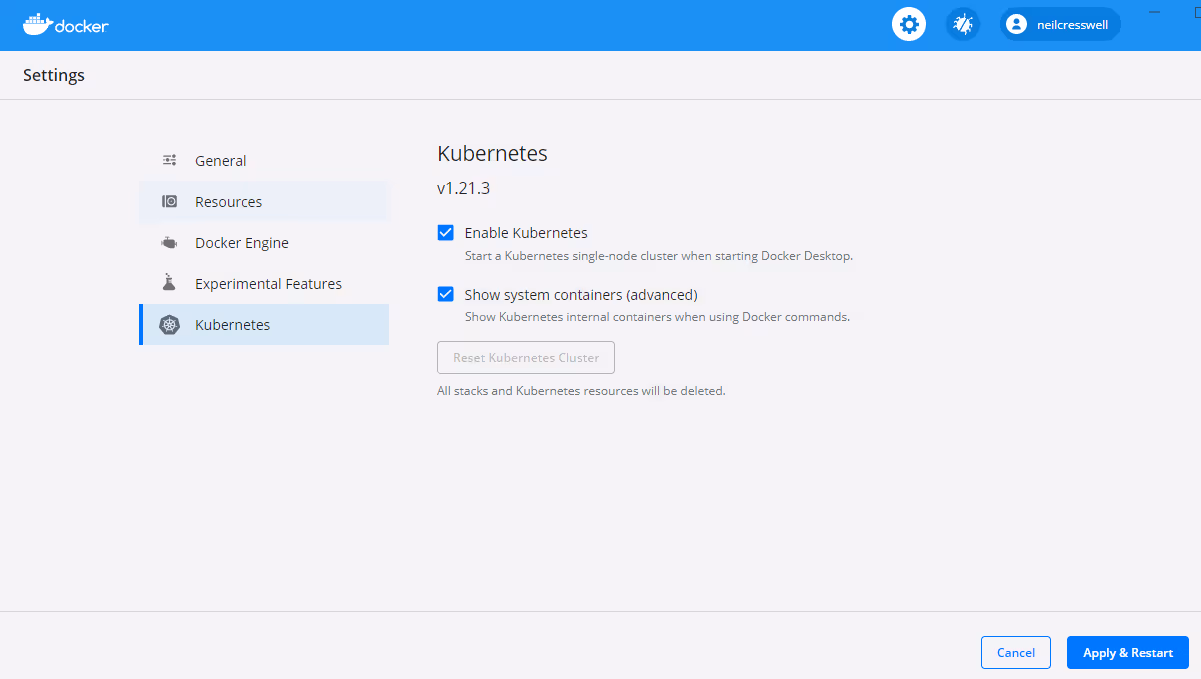Toggle the Enable Kubernetes checkbox
The width and height of the screenshot is (1201, 679).
[x=446, y=233]
